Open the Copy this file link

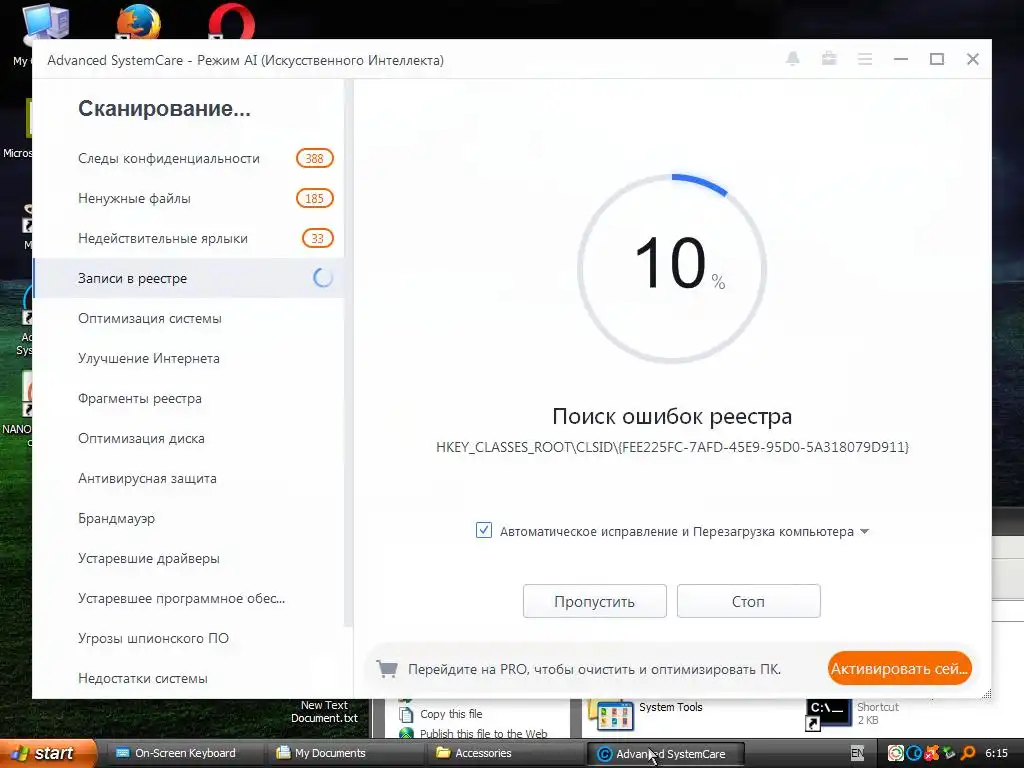click(x=451, y=714)
